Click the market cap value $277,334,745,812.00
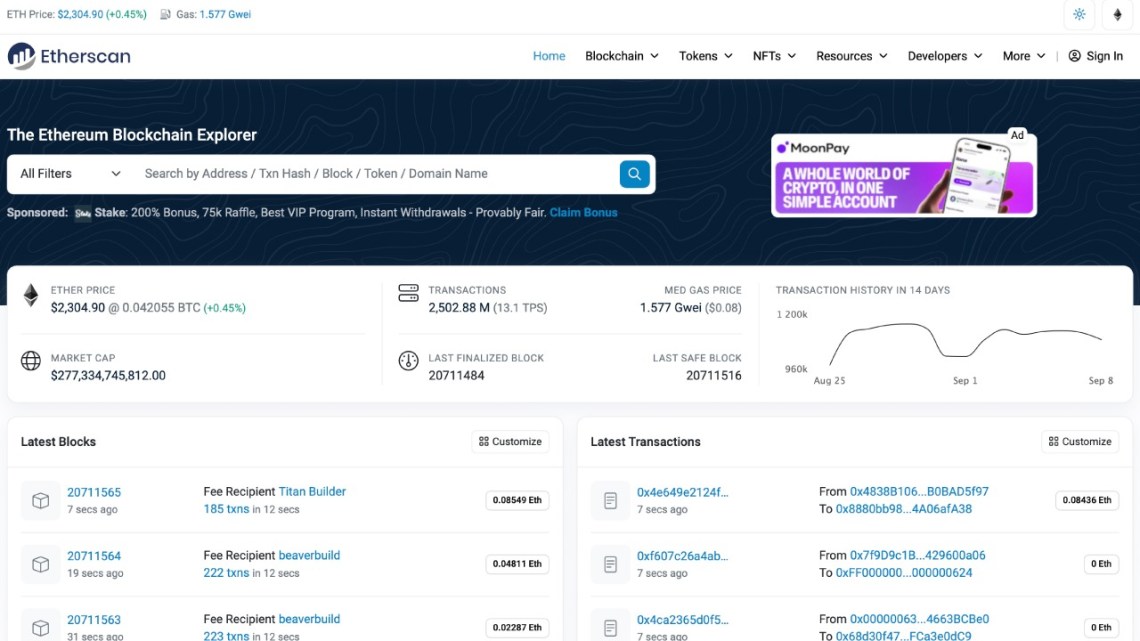The height and width of the screenshot is (641, 1140). pos(108,376)
